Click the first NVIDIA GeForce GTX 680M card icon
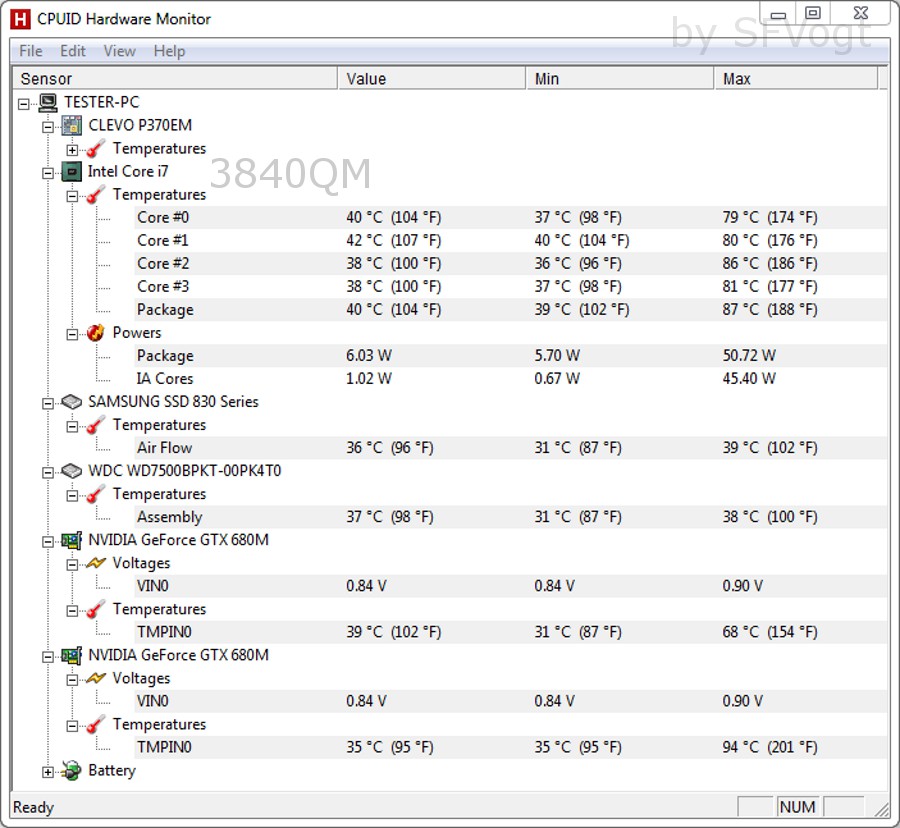 [x=72, y=541]
